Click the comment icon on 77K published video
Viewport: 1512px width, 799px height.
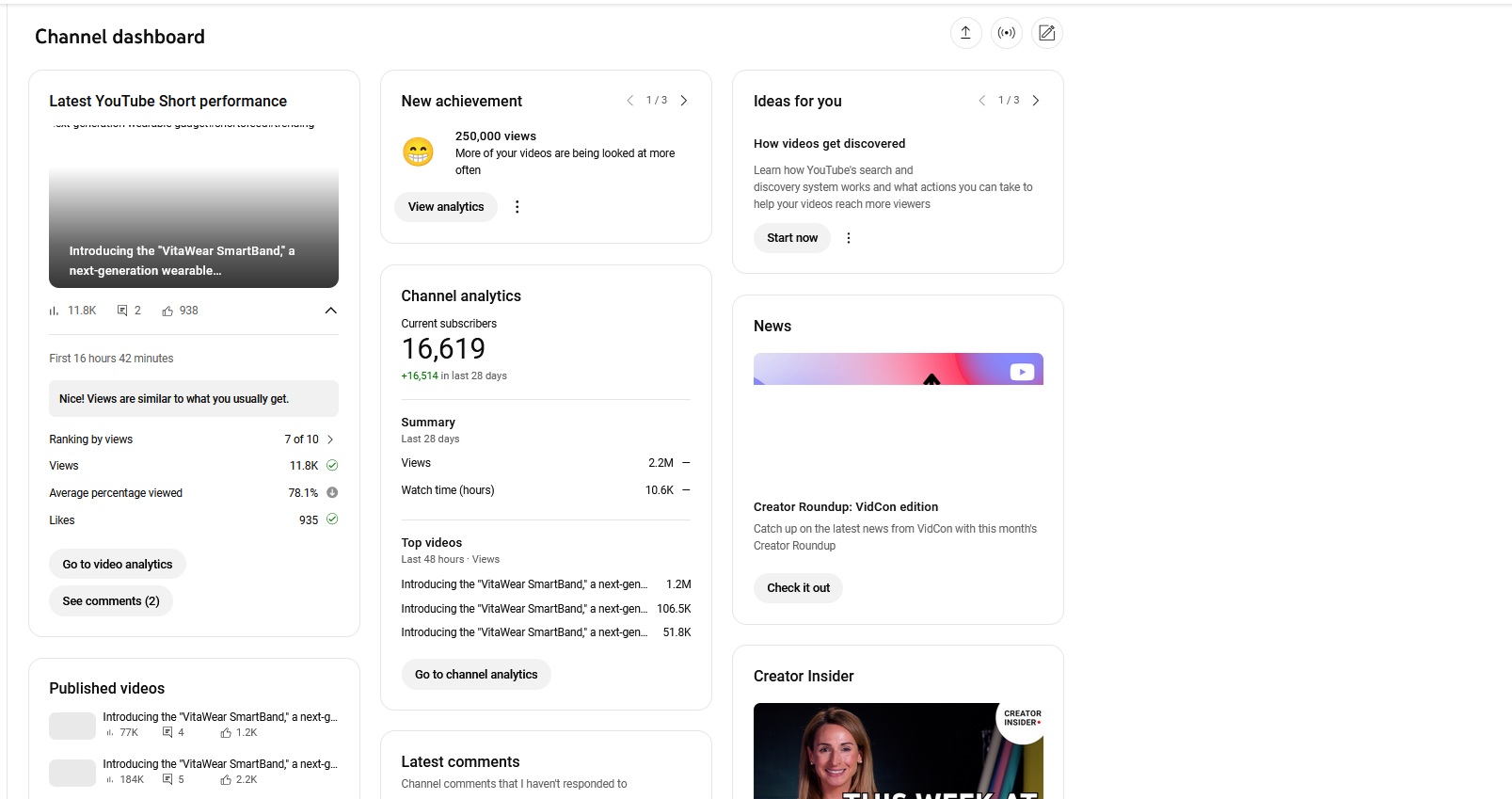click(167, 732)
